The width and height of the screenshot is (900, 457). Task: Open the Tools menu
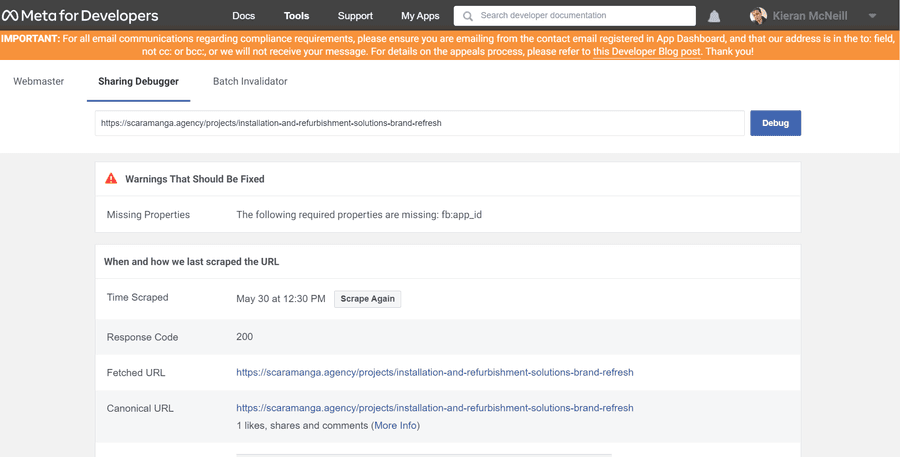click(x=296, y=16)
